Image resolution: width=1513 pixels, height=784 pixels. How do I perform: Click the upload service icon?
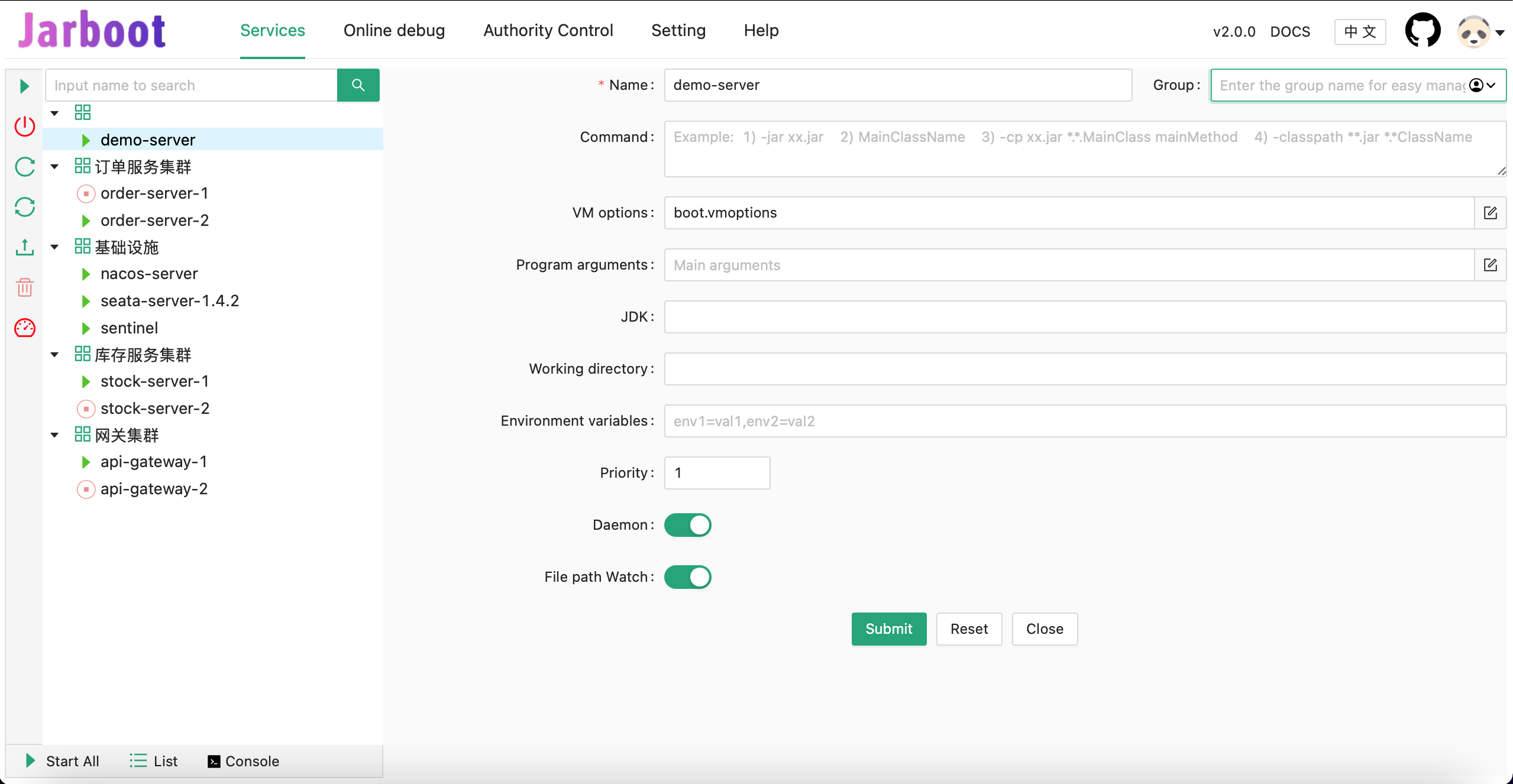24,247
